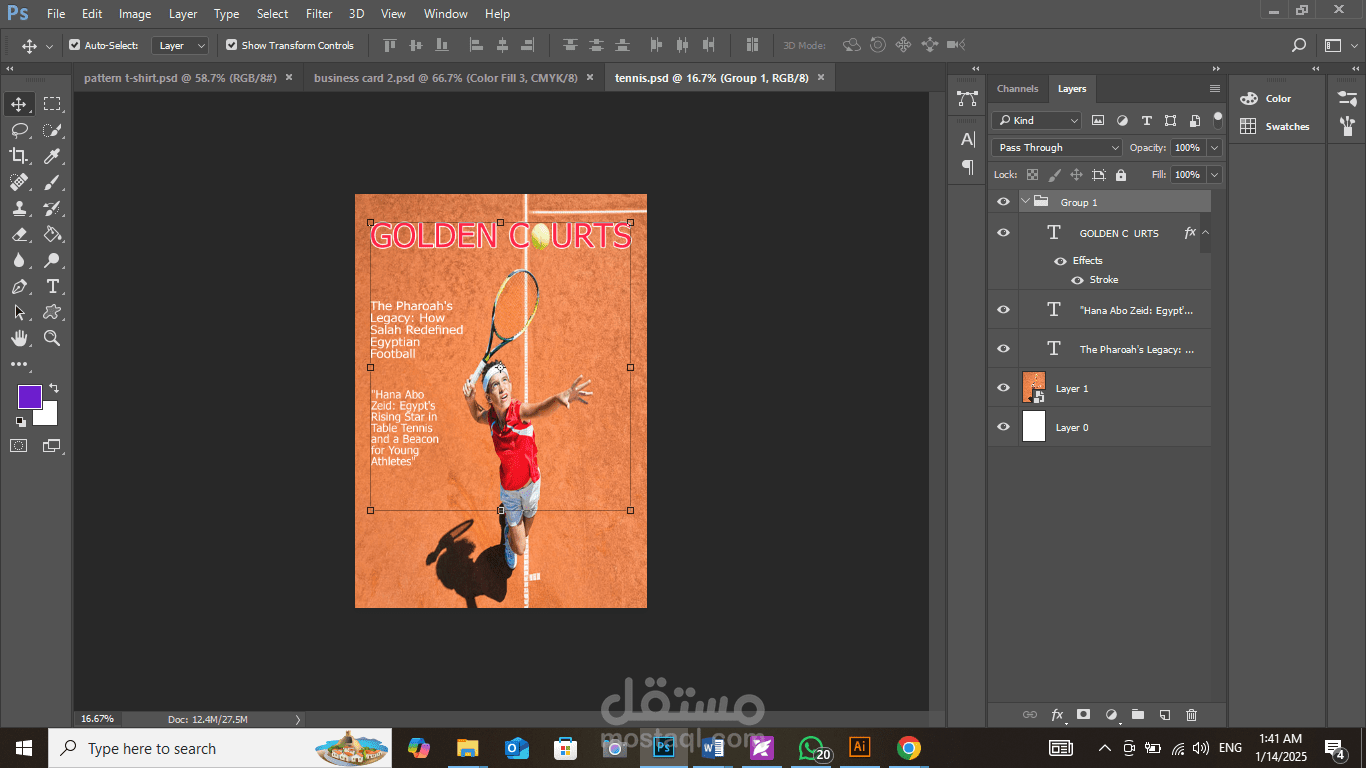Collapse the Group 1 folder arrow
The image size is (1366, 768).
pyautogui.click(x=1025, y=202)
